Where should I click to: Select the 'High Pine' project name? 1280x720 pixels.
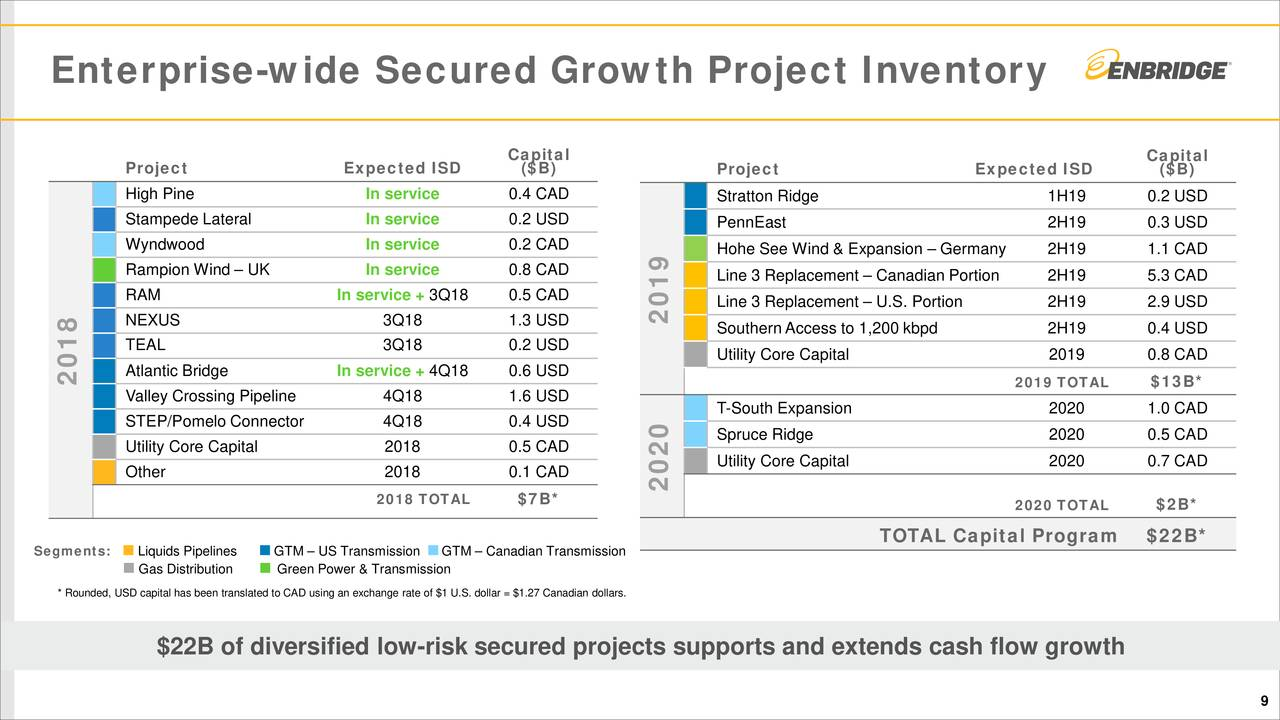[160, 194]
